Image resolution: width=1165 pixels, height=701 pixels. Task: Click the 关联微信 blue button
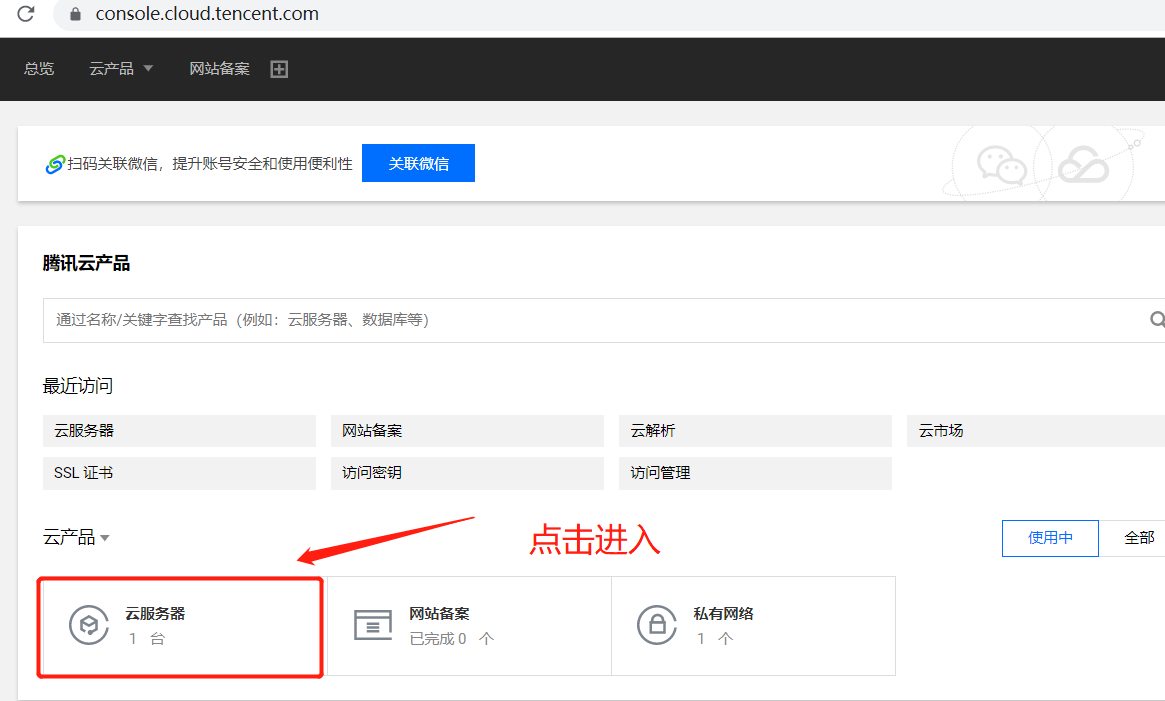coord(418,163)
